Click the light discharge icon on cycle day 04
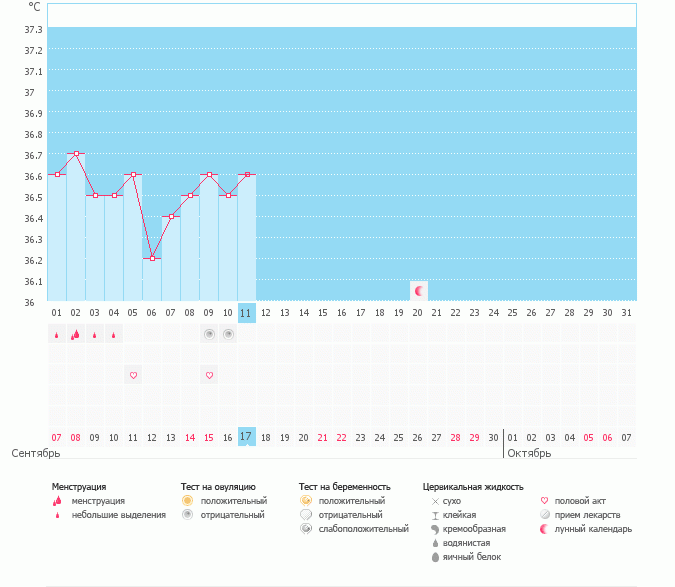675x587 pixels. point(114,335)
